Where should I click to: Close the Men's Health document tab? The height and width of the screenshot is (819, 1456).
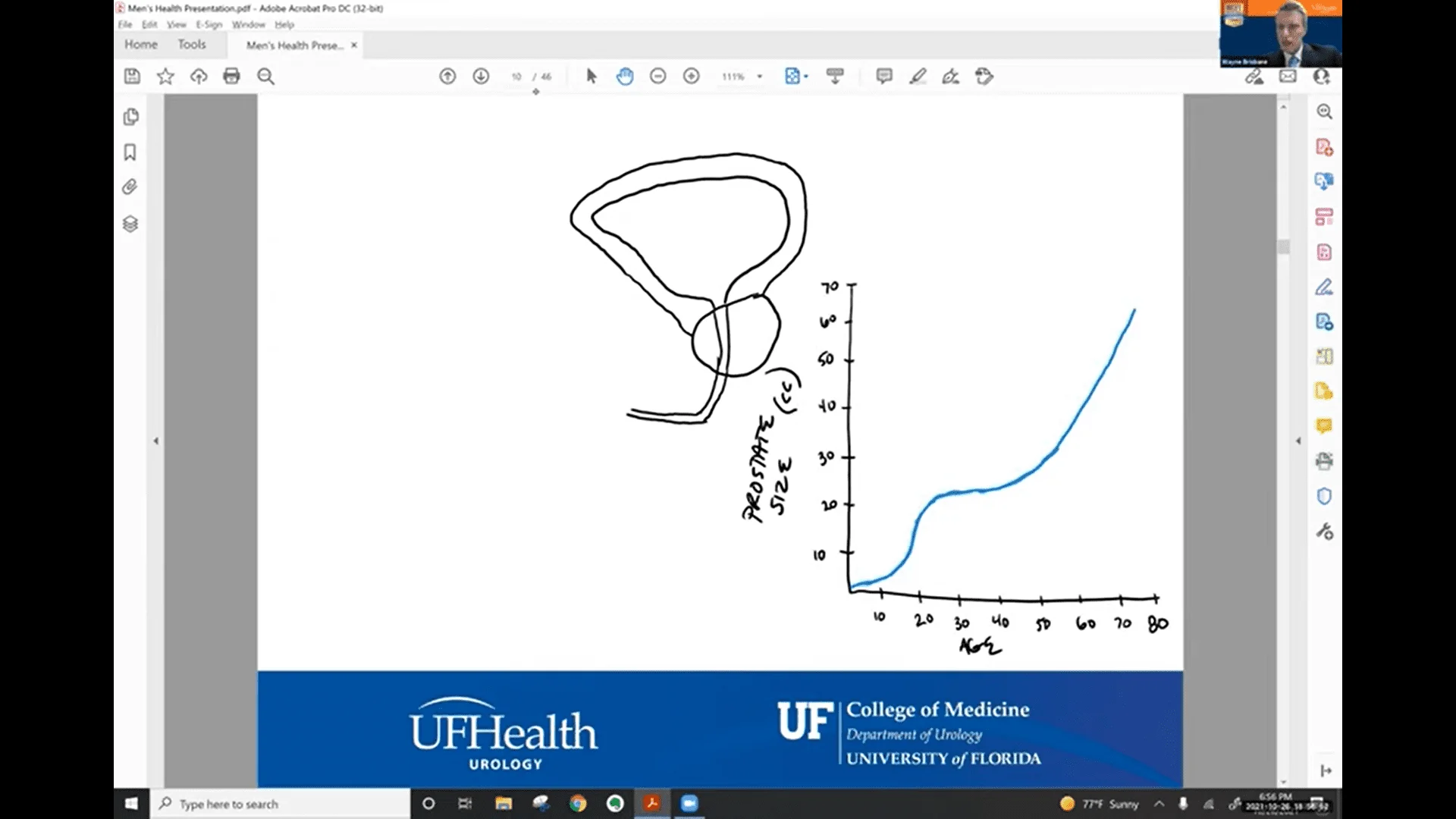(x=353, y=45)
